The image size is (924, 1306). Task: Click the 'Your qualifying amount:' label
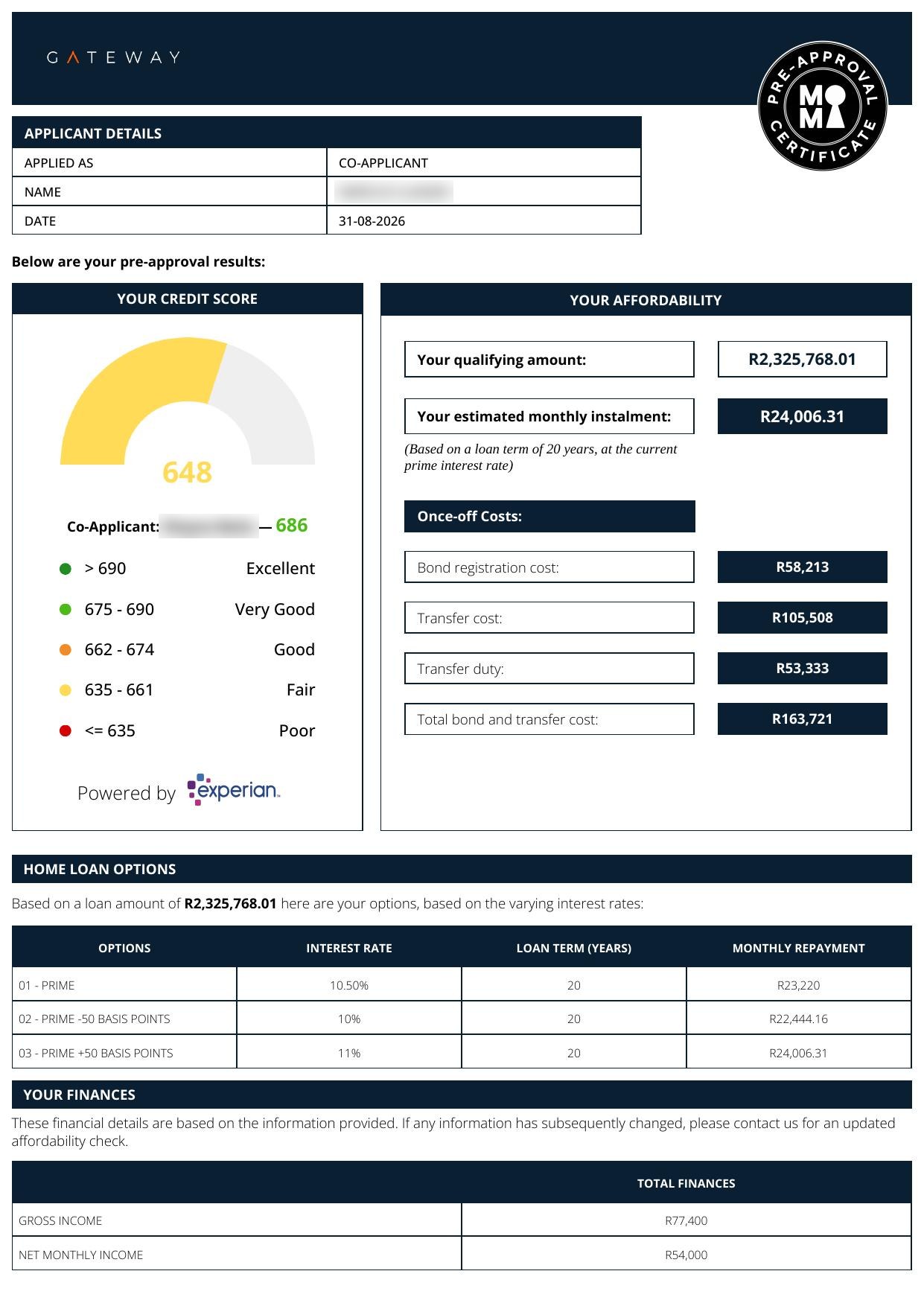tap(549, 360)
